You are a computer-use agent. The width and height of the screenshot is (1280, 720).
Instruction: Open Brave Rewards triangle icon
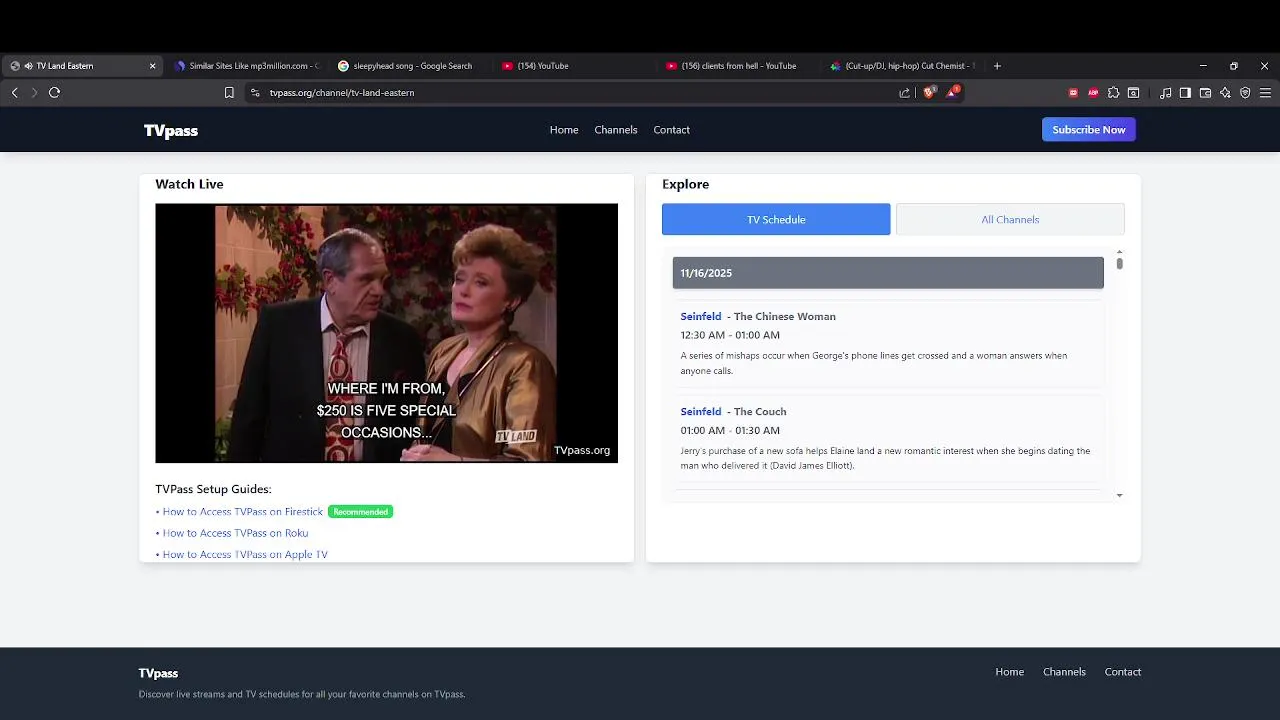pos(952,92)
